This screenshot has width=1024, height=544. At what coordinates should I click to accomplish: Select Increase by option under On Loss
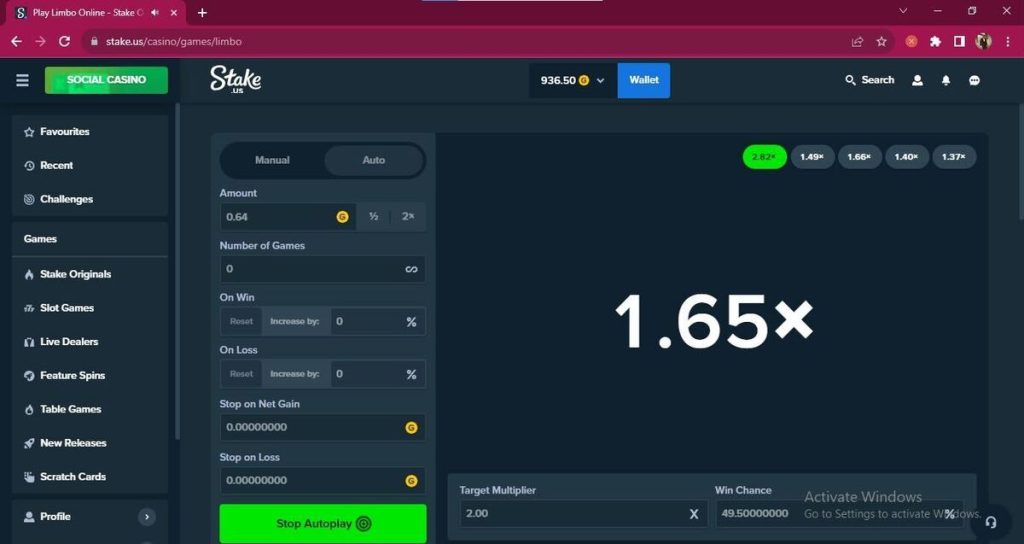pyautogui.click(x=295, y=374)
